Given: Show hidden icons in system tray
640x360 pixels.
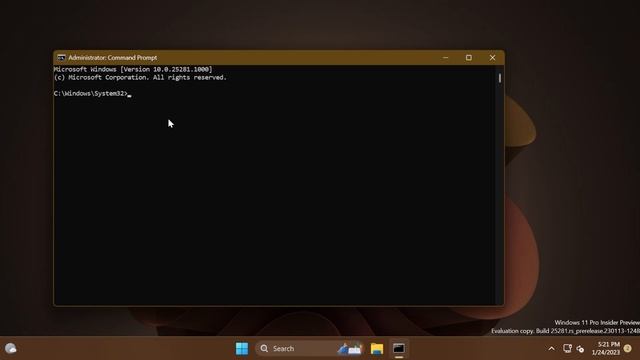Looking at the screenshot, I should point(551,349).
